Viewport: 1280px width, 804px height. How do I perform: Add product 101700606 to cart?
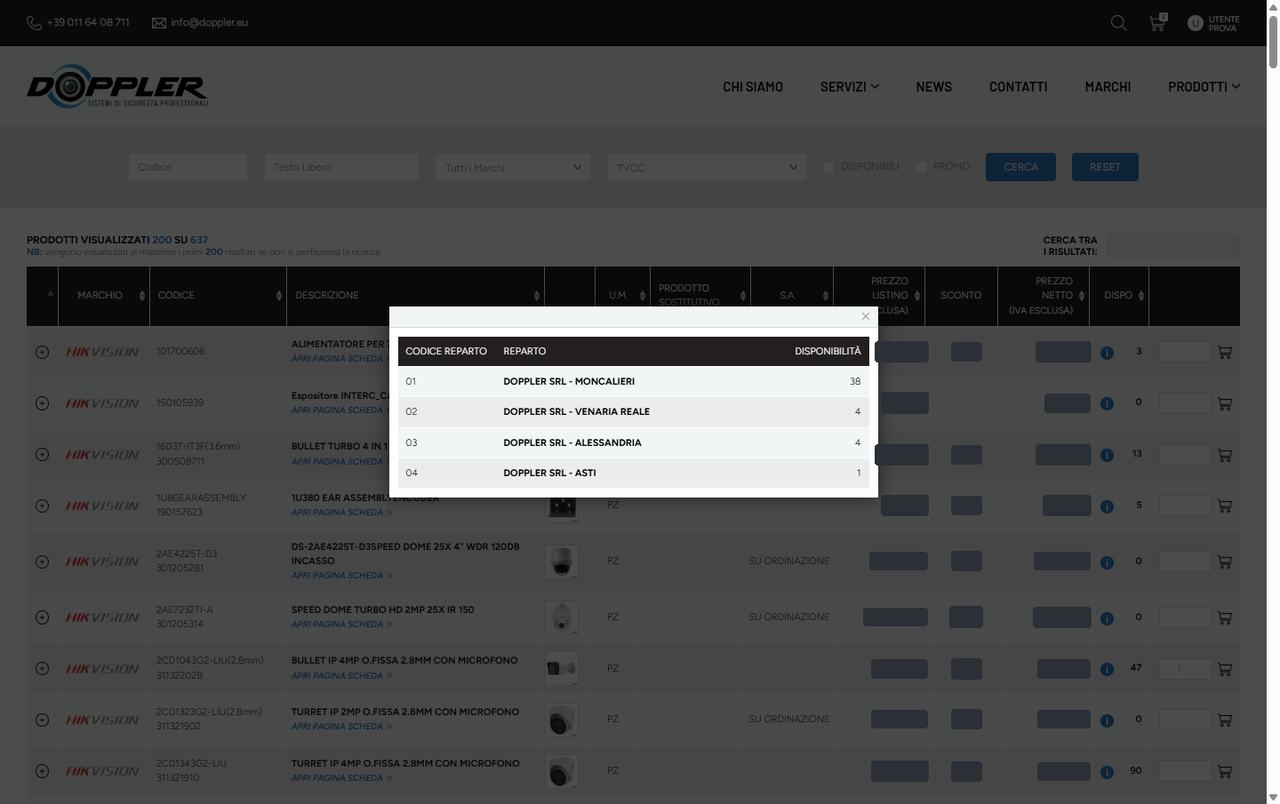[x=1225, y=352]
